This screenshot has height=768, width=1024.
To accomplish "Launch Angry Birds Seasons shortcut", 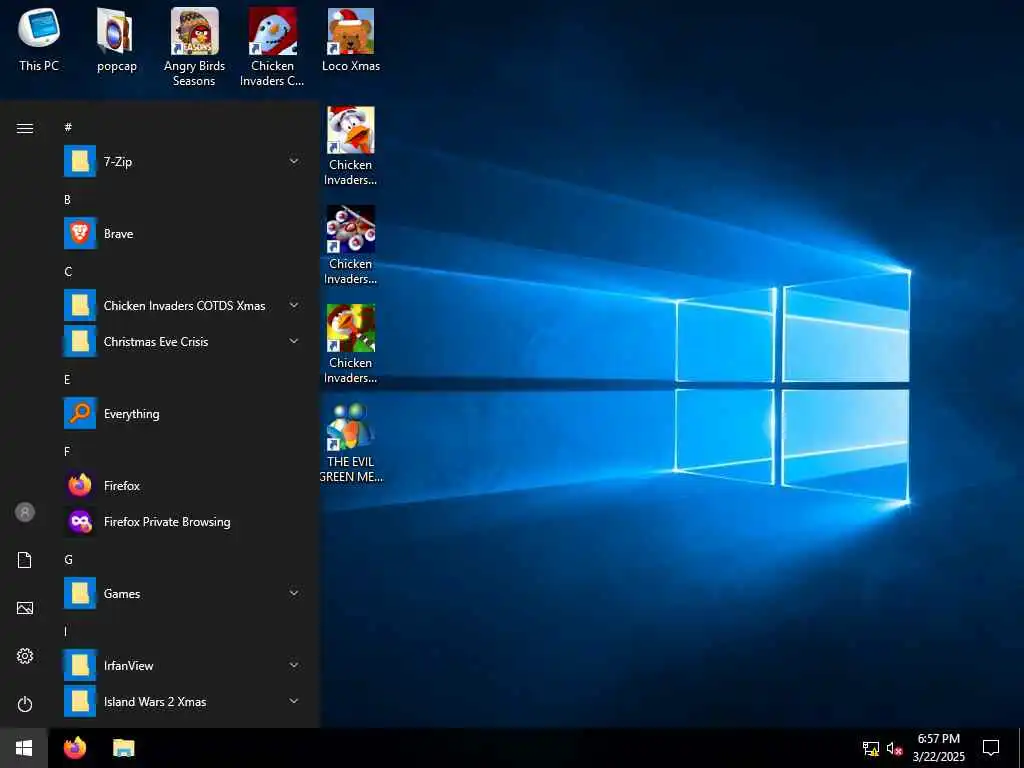I will [194, 47].
